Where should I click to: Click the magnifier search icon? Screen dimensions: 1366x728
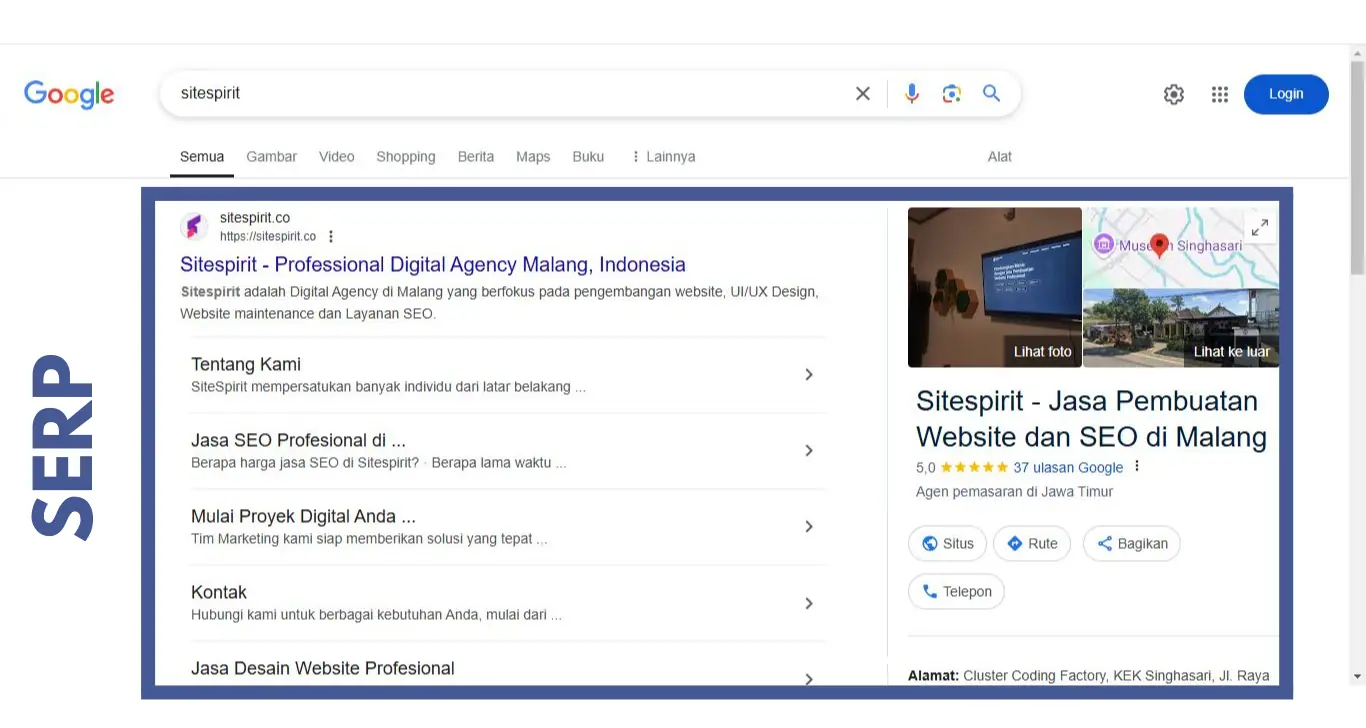(991, 93)
